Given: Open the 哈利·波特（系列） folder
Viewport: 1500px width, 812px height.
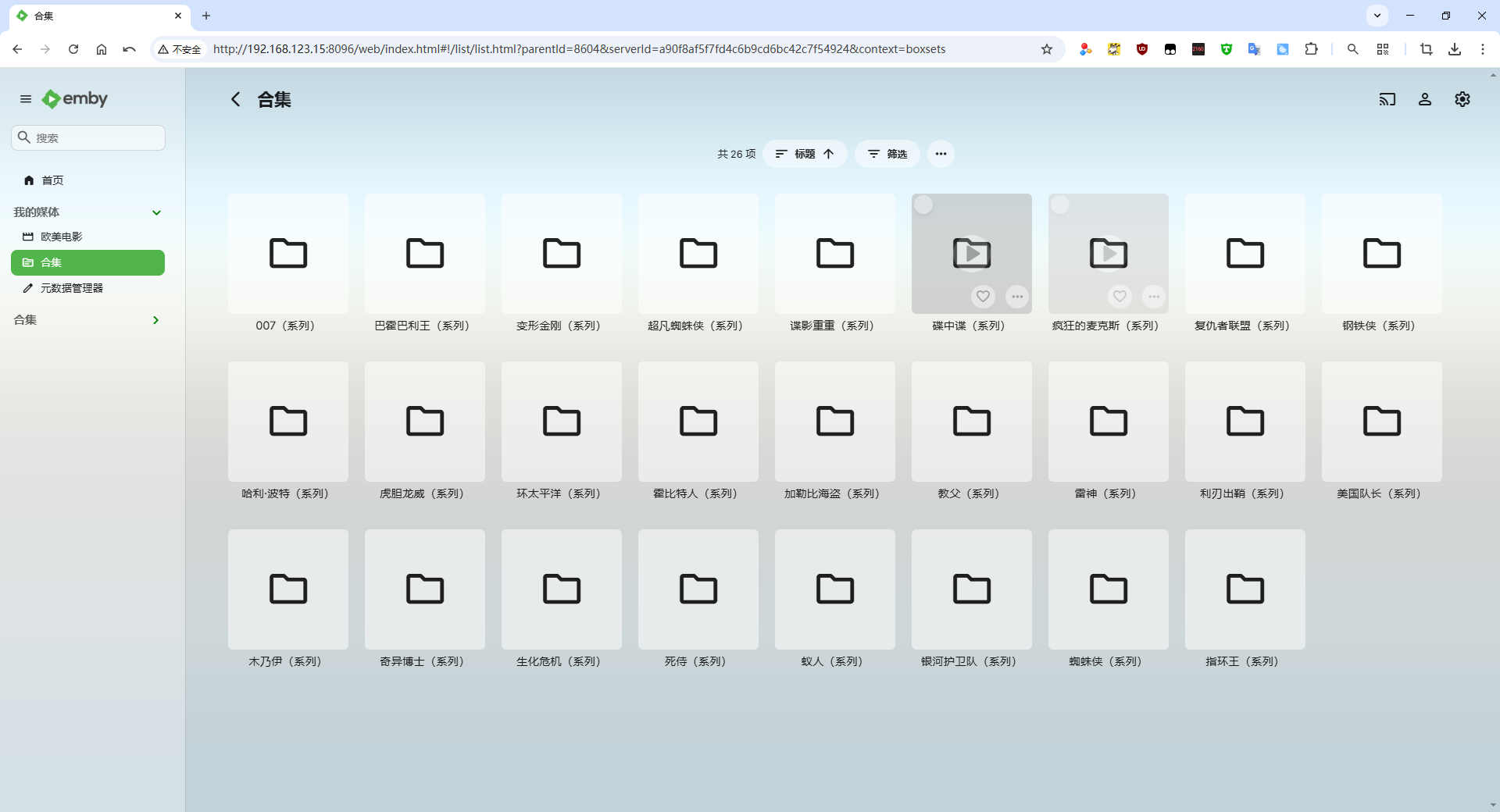Looking at the screenshot, I should (x=288, y=422).
